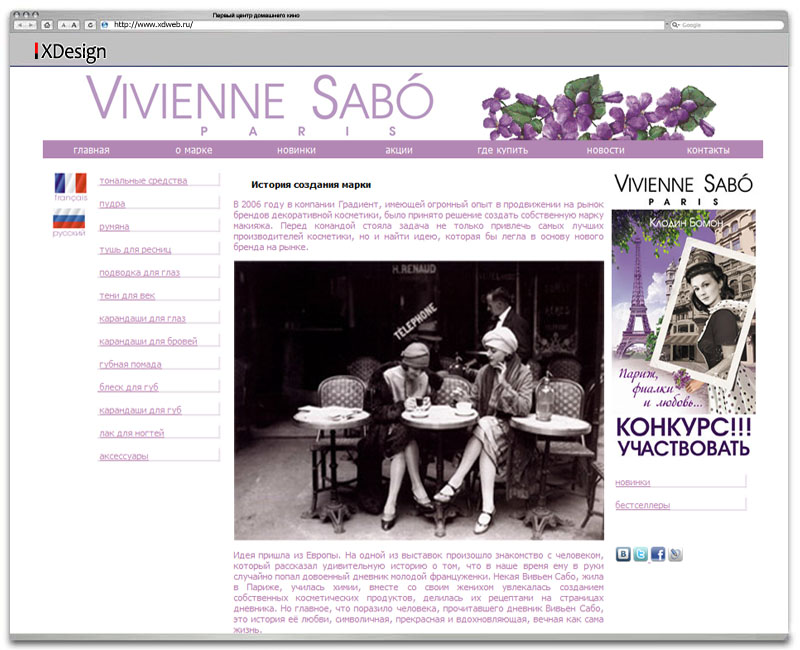The height and width of the screenshot is (650, 800).
Task: Open бестселлеры link in right sidebar
Action: point(643,505)
